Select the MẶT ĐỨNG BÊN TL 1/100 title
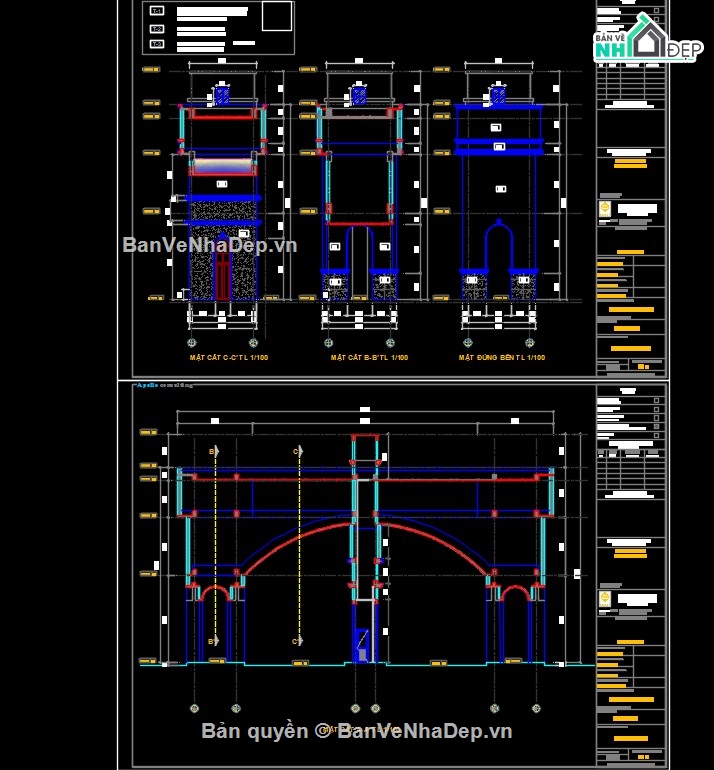This screenshot has height=770, width=714. [x=502, y=358]
